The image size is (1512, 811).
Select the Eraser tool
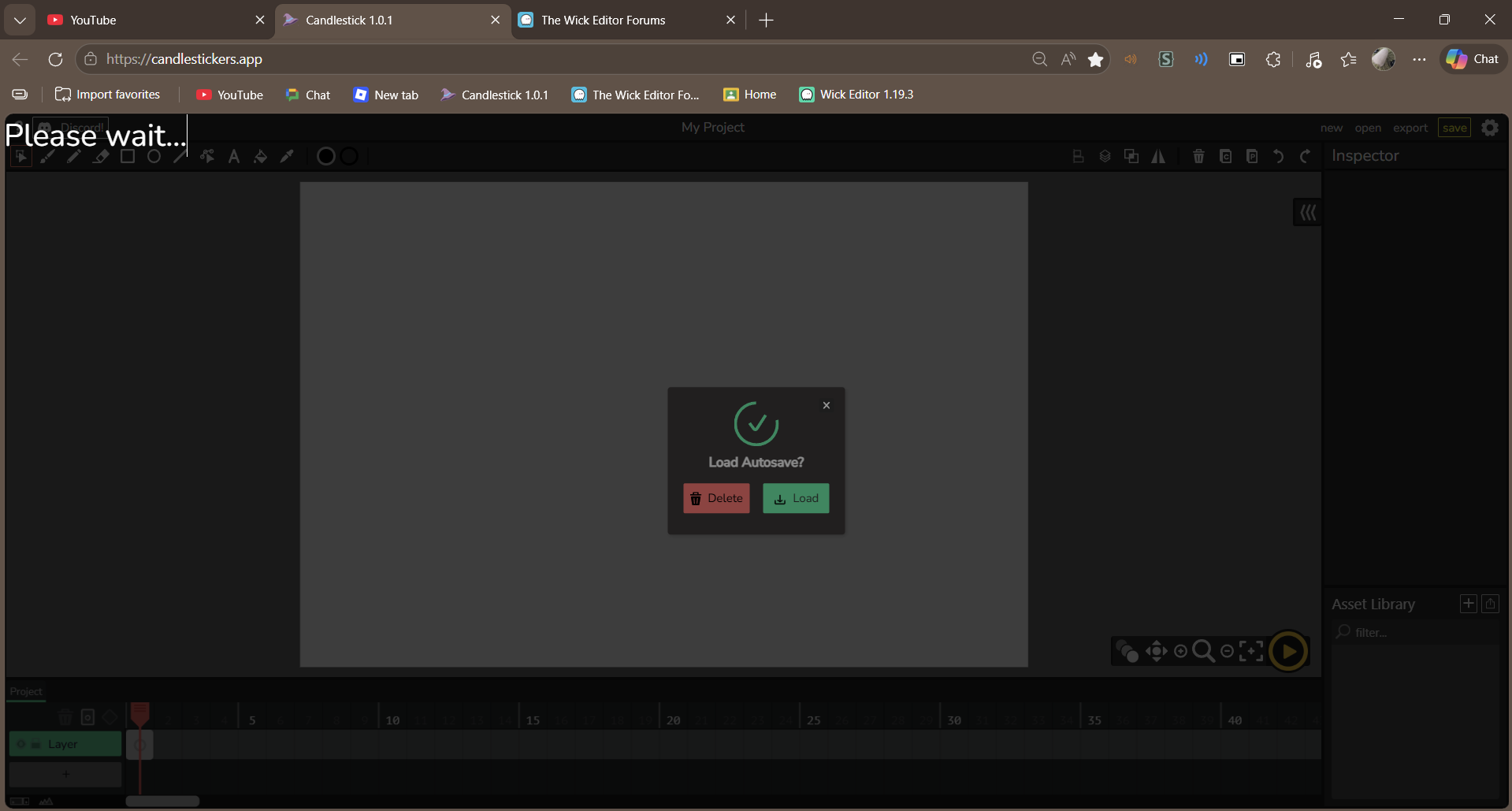(100, 157)
